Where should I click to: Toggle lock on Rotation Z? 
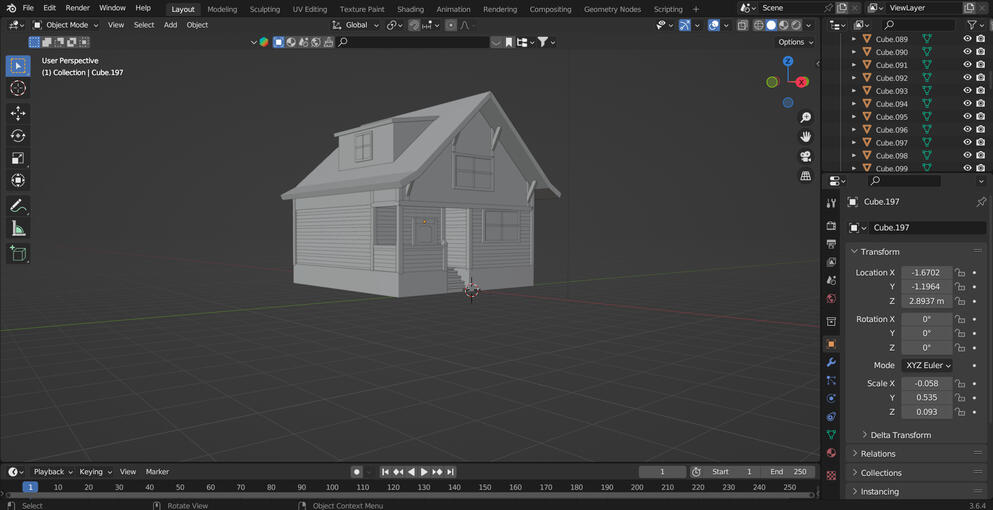click(x=960, y=348)
